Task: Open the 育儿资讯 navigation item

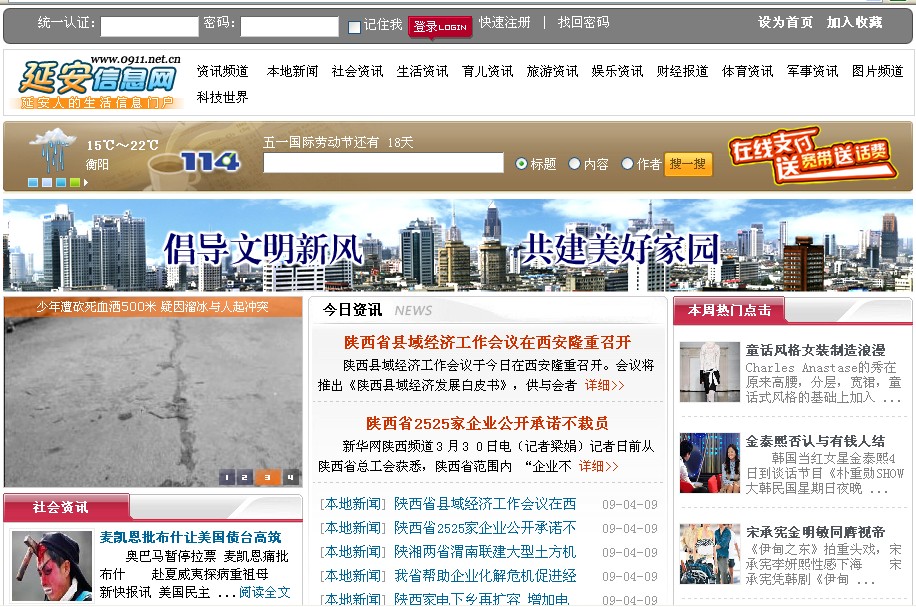Action: point(487,71)
